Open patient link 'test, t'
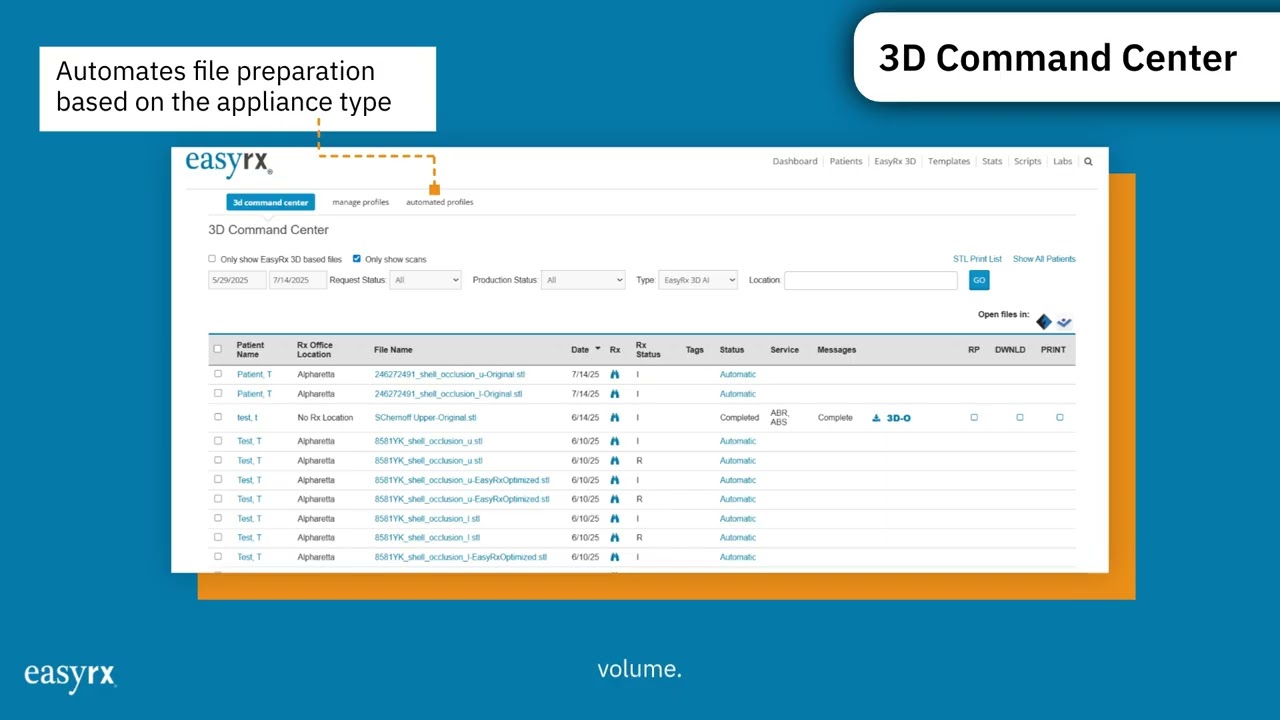1280x720 pixels. tap(247, 418)
